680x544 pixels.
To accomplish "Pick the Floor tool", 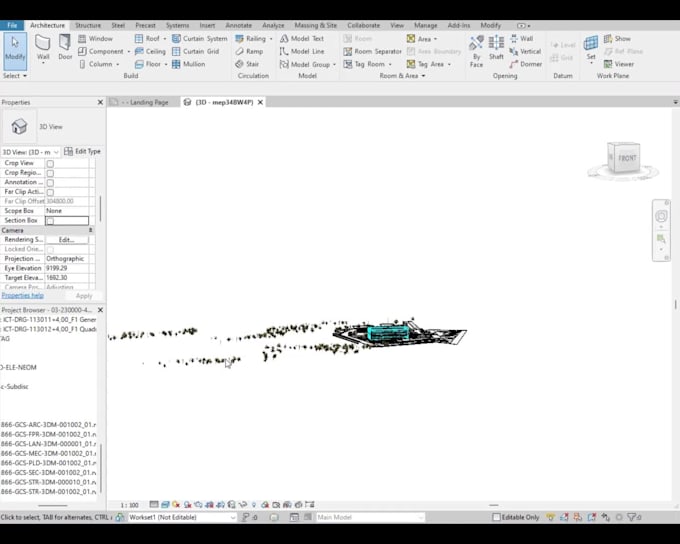I will click(x=148, y=64).
